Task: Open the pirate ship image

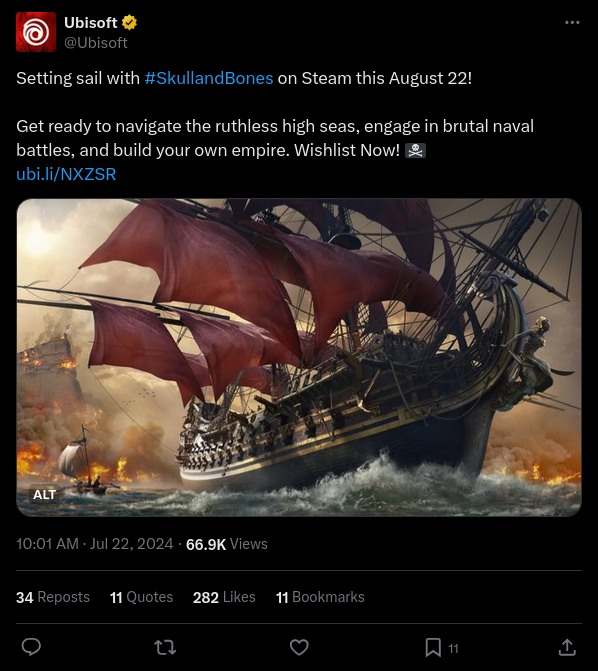Action: [299, 357]
